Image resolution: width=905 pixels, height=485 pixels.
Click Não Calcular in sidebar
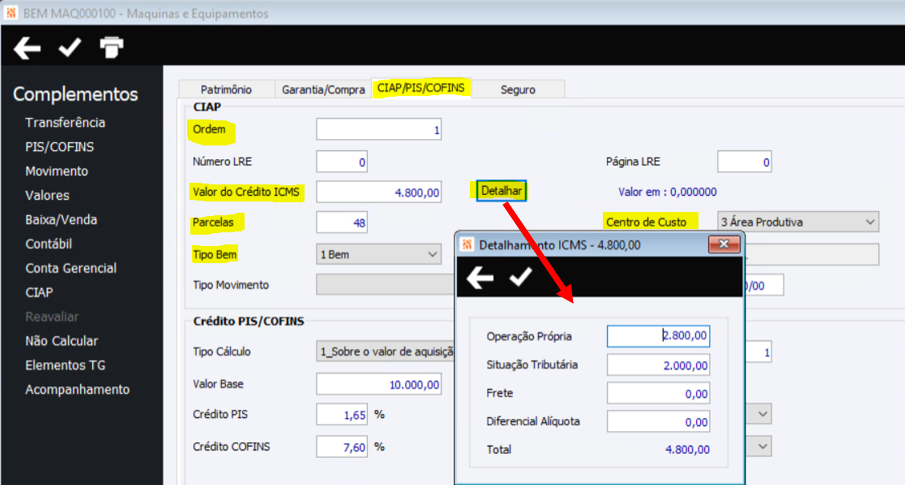point(62,341)
